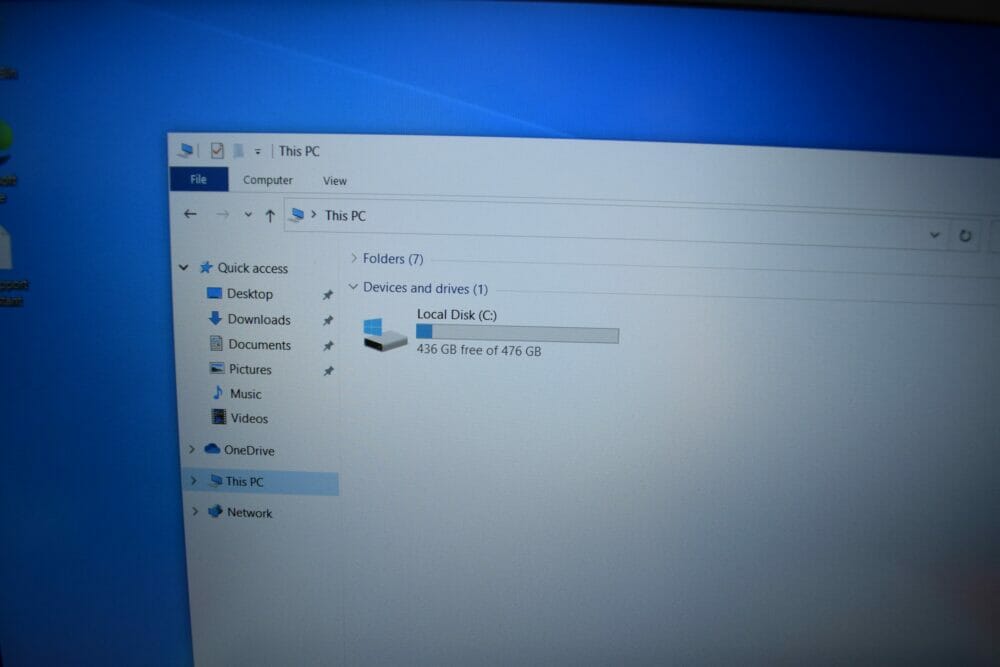
Task: Open Desktop in Quick access
Action: tap(250, 294)
